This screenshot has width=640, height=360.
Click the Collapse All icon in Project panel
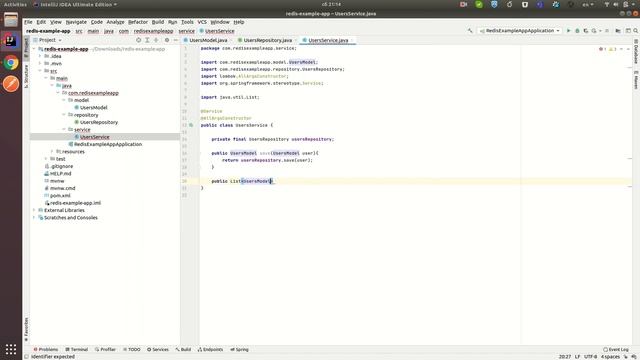156,40
